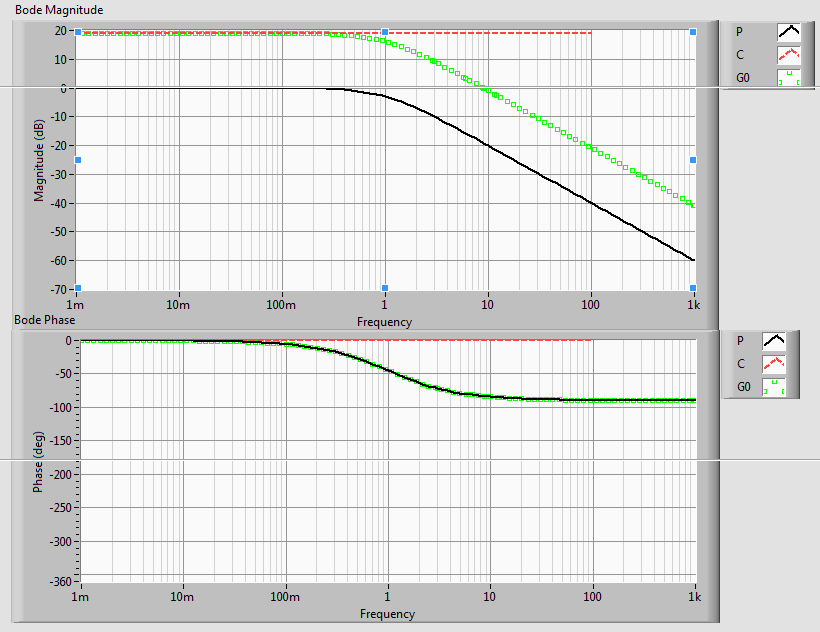This screenshot has width=820, height=632.
Task: Click the 1k frequency marker on phase graph
Action: tap(694, 596)
